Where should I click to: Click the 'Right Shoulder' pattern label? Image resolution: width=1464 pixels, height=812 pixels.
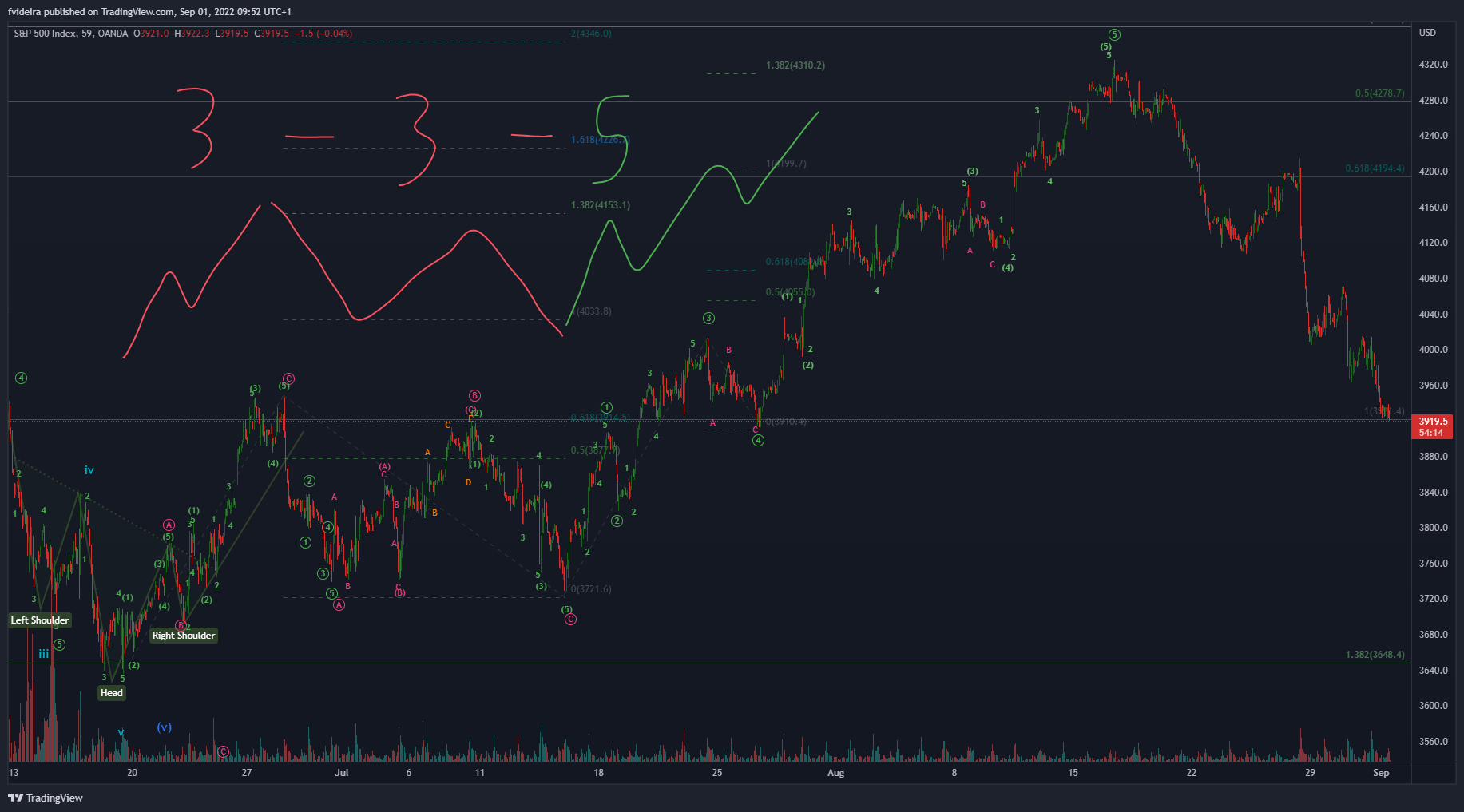[184, 636]
